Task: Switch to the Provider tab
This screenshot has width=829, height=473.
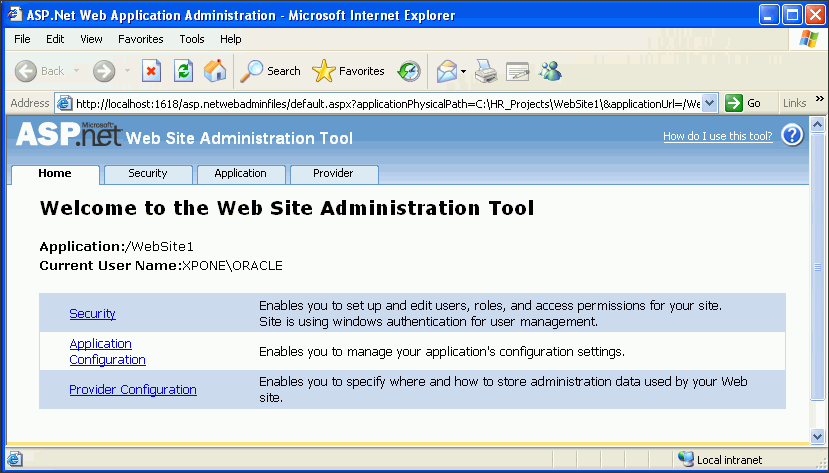Action: pos(333,174)
